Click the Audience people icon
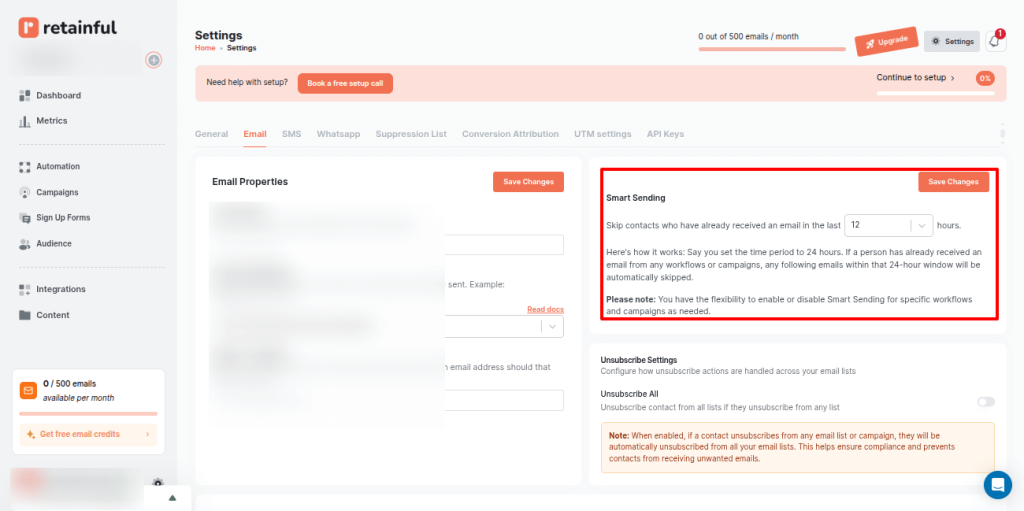The image size is (1024, 511). click(x=25, y=244)
